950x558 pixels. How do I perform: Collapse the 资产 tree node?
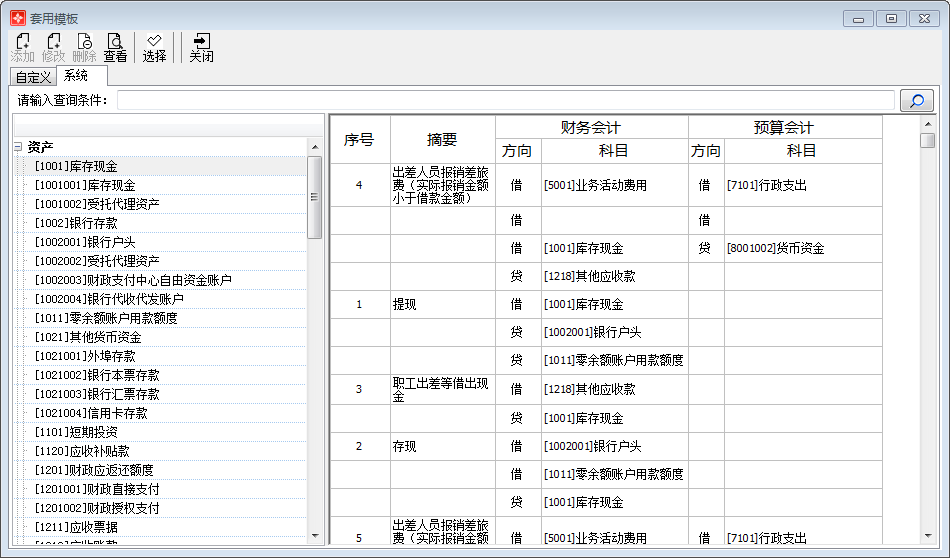(x=18, y=147)
